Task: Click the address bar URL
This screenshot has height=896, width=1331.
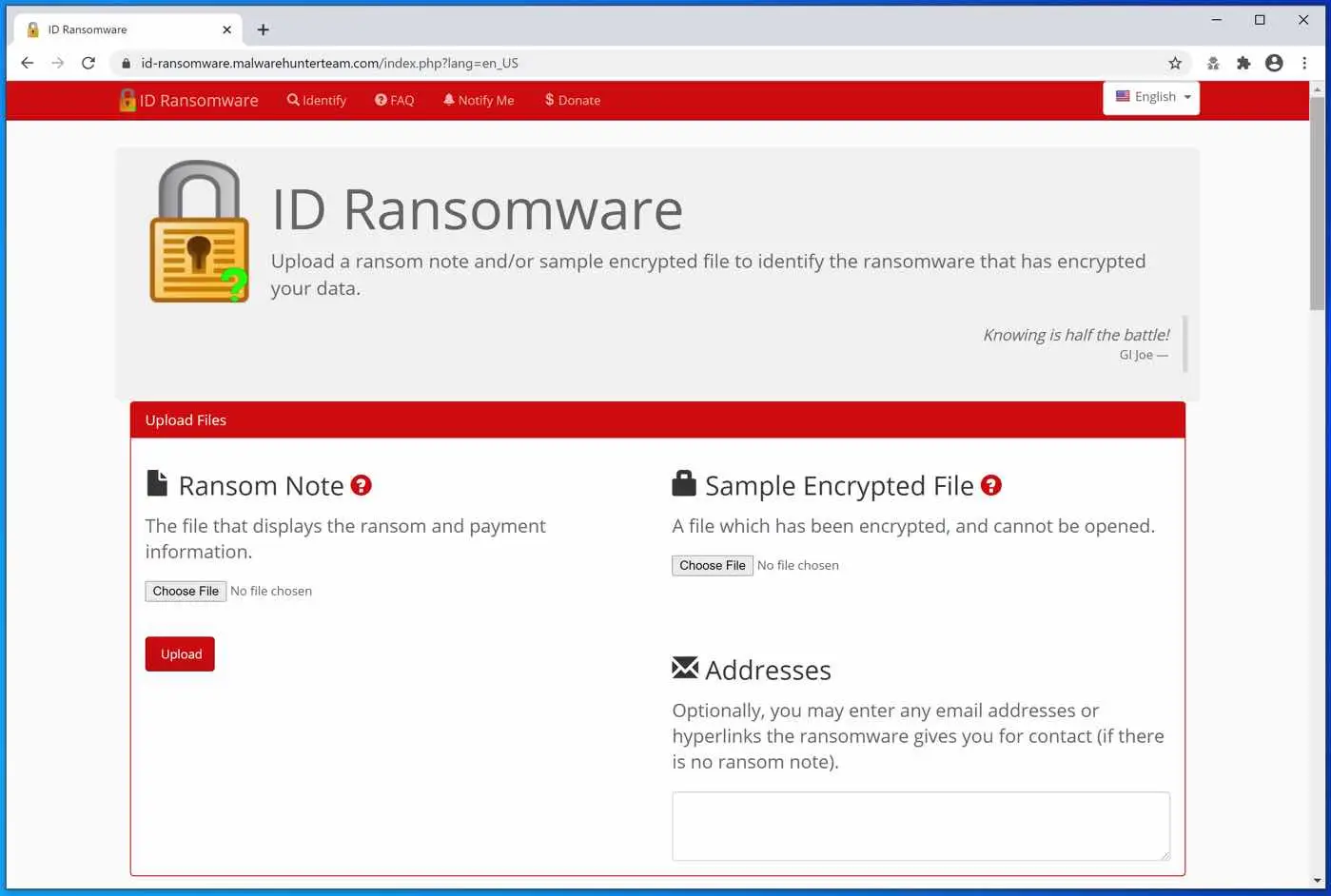Action: click(329, 63)
